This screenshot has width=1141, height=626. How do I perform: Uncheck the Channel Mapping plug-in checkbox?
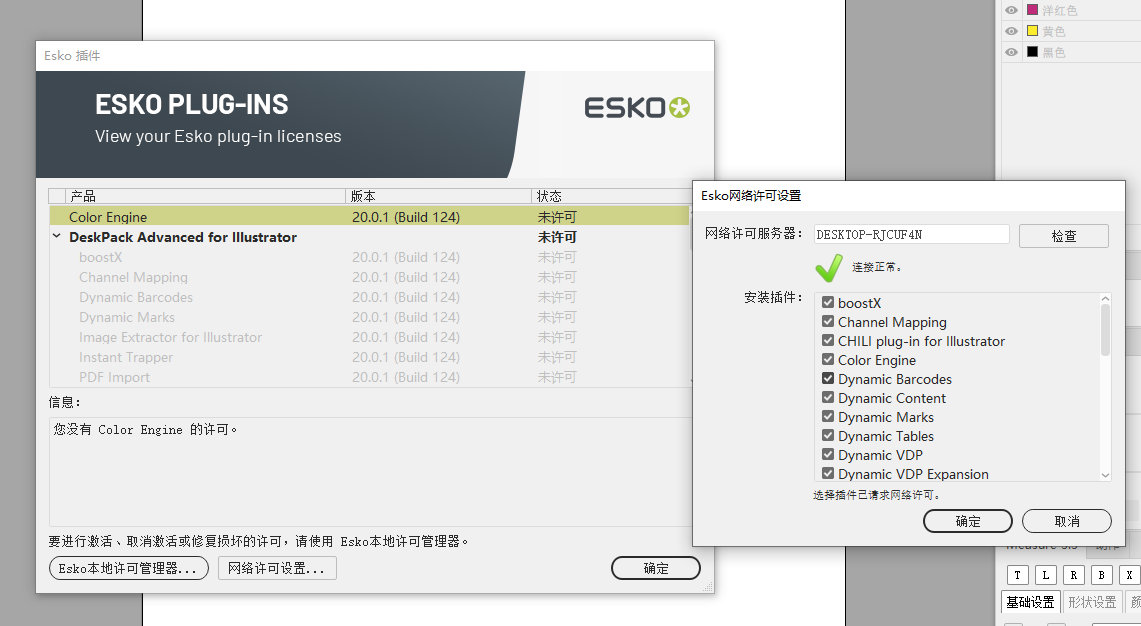click(x=828, y=321)
